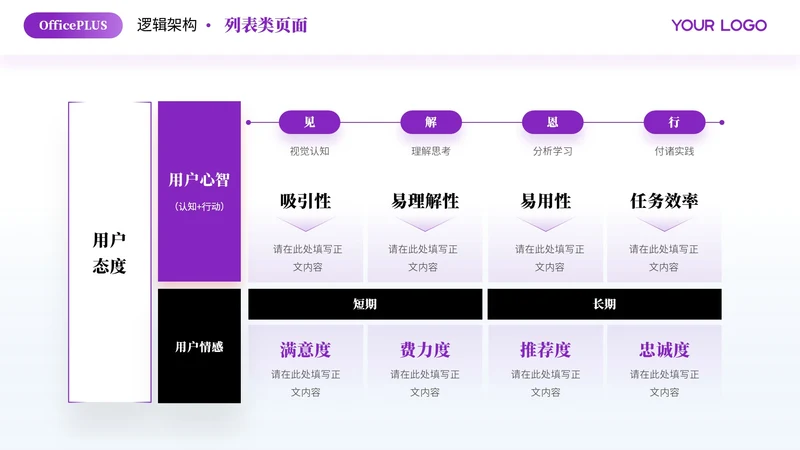Select the 易用性 heading

tap(545, 201)
